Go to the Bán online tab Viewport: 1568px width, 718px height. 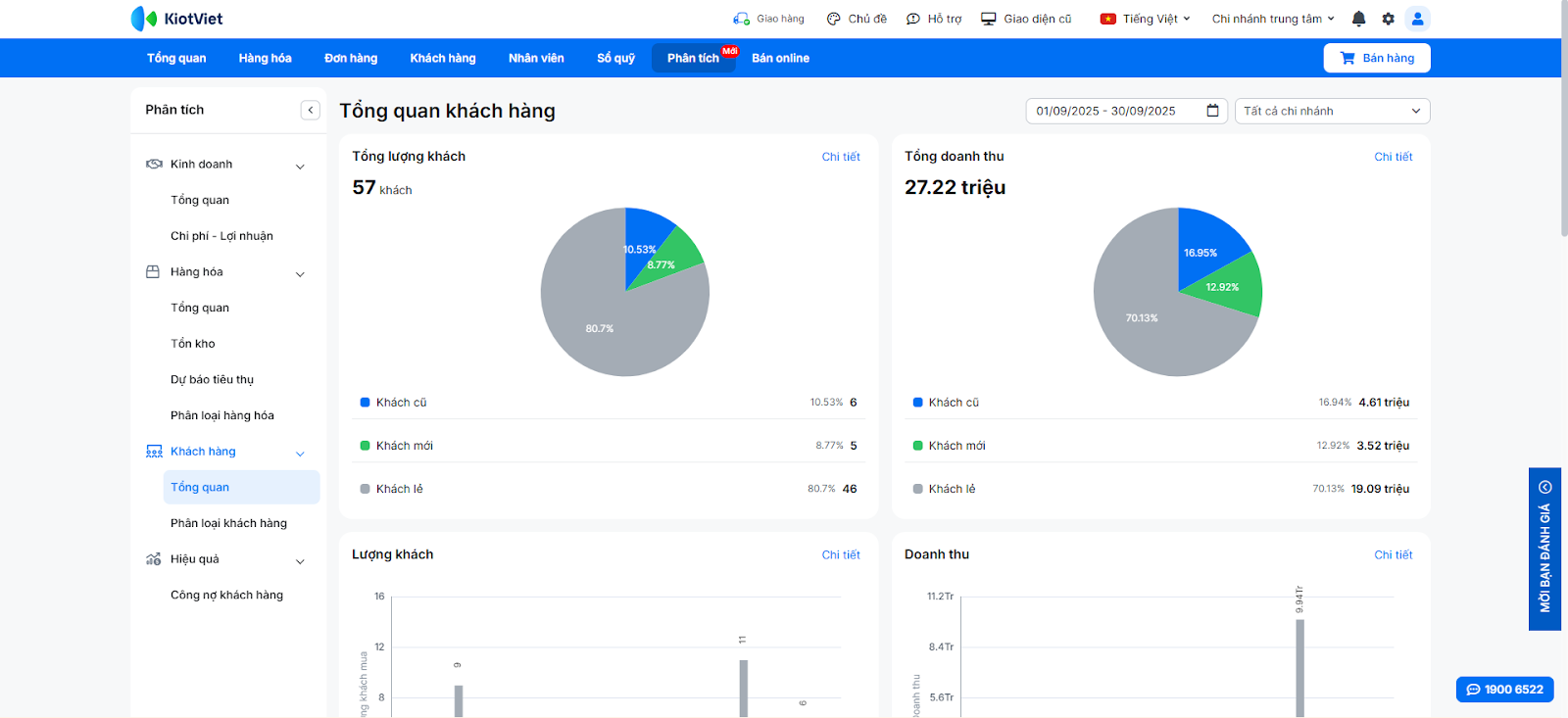(x=780, y=58)
